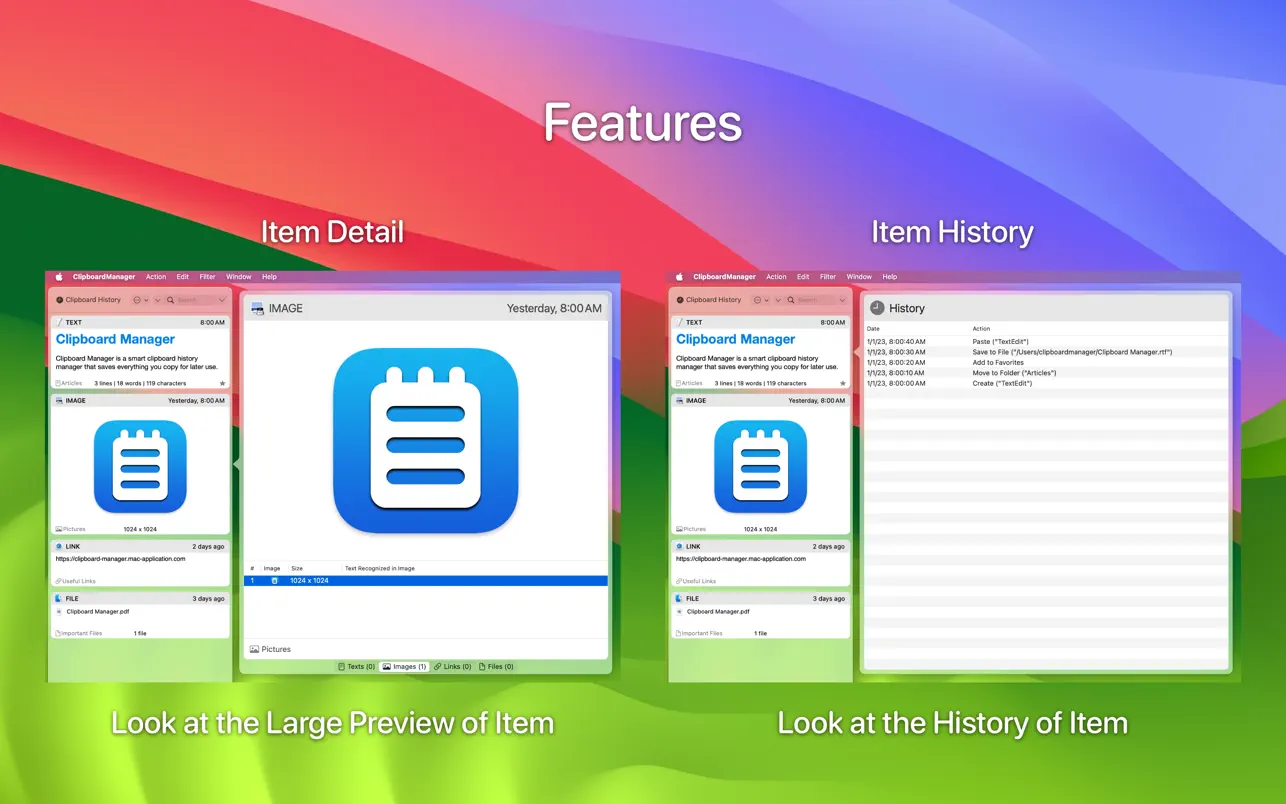Open Edit menu in Item History window
The image size is (1286, 804).
click(803, 277)
